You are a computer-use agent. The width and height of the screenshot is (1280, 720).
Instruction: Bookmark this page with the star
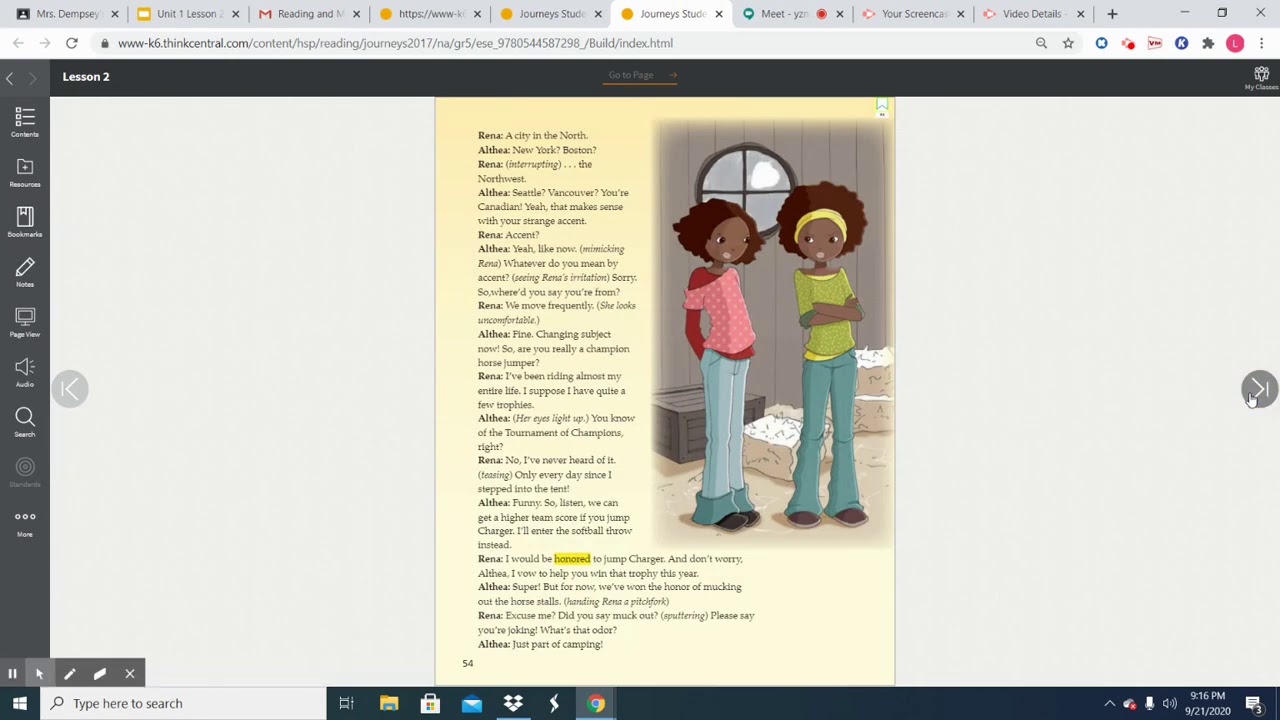pyautogui.click(x=1068, y=43)
